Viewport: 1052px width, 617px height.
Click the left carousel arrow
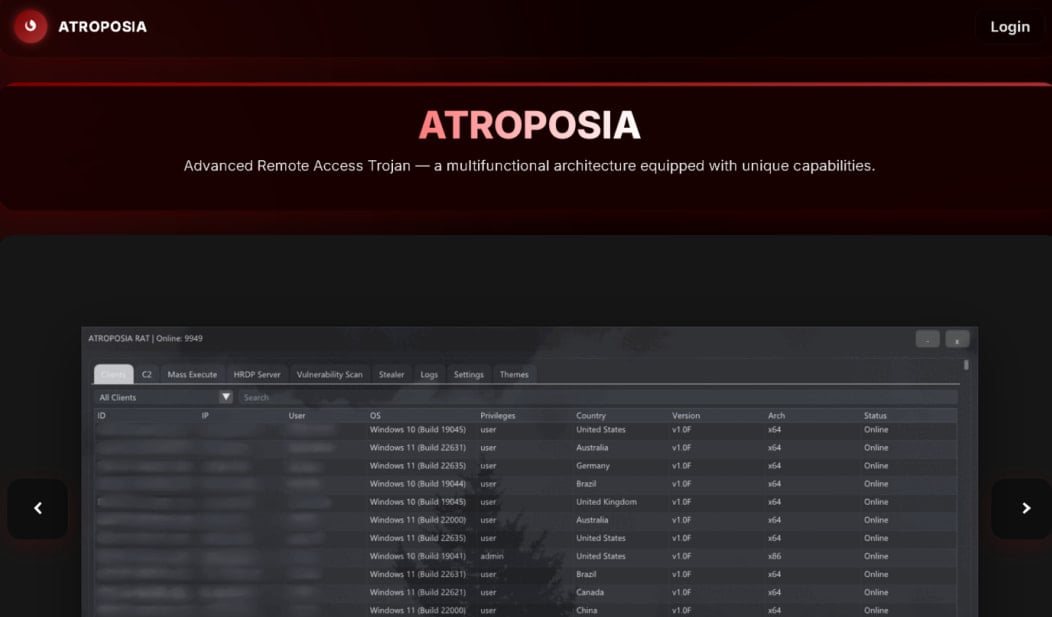coord(38,508)
